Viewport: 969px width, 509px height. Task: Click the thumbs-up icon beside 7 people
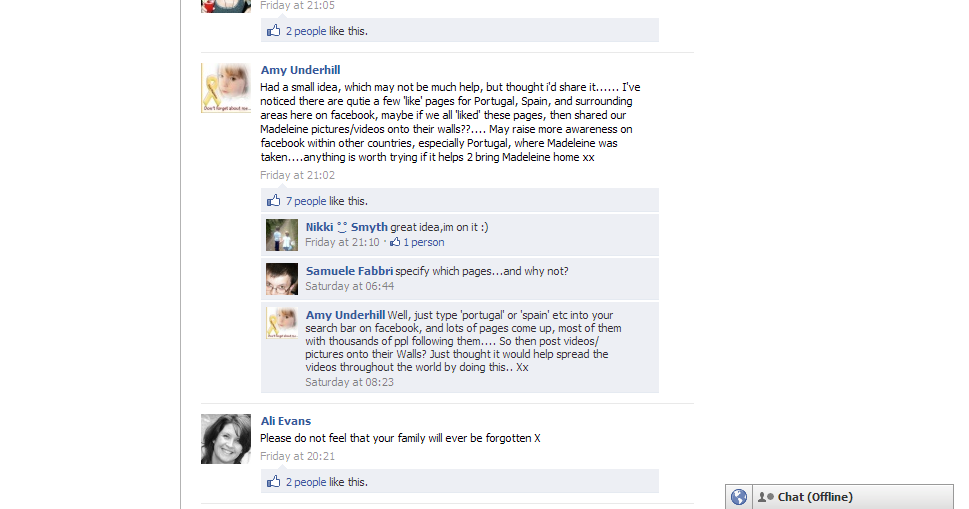[x=273, y=200]
